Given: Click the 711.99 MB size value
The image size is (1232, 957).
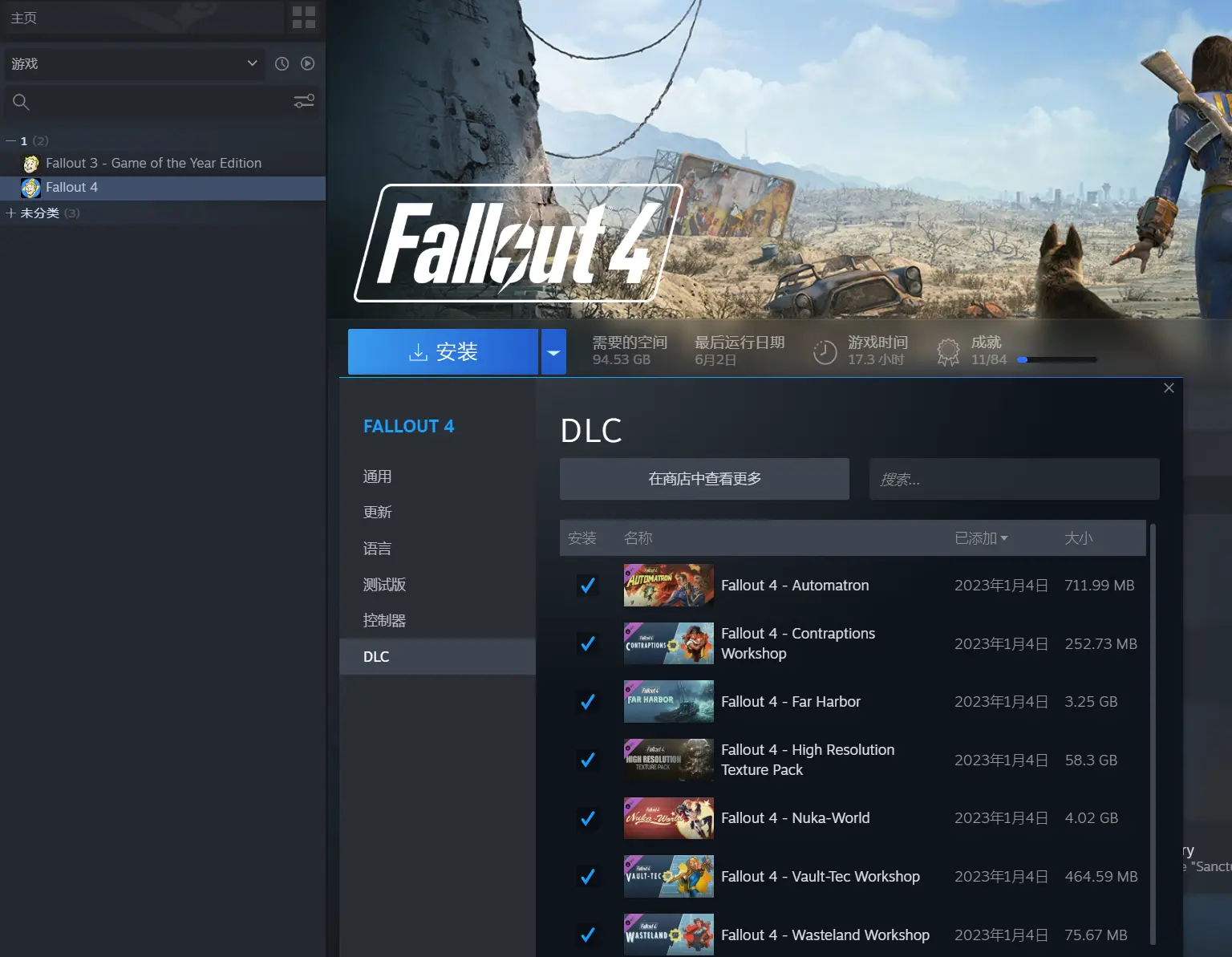Looking at the screenshot, I should 1100,586.
